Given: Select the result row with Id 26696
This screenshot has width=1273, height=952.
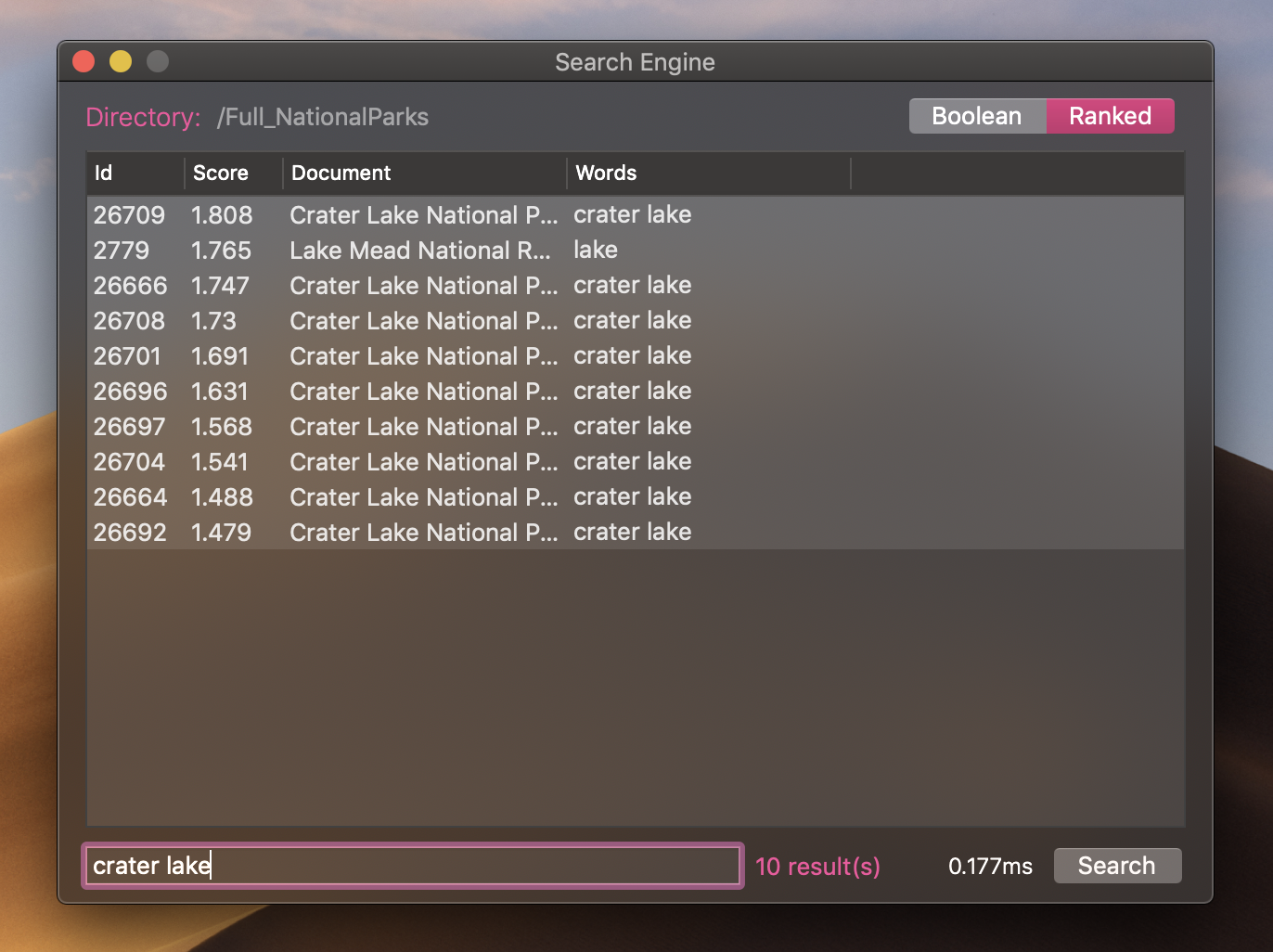Looking at the screenshot, I should click(636, 392).
